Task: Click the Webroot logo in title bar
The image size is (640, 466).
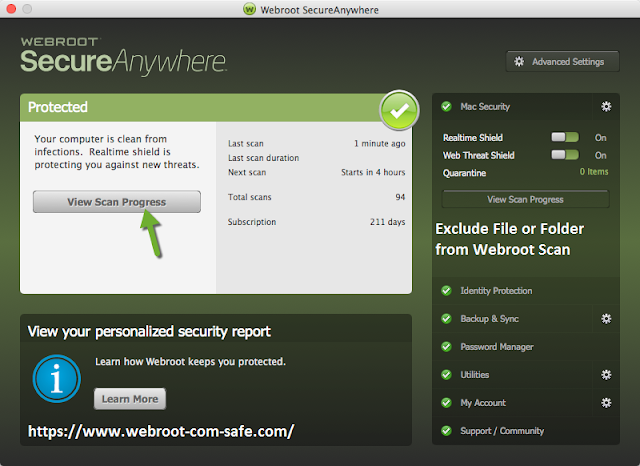Action: (x=249, y=9)
